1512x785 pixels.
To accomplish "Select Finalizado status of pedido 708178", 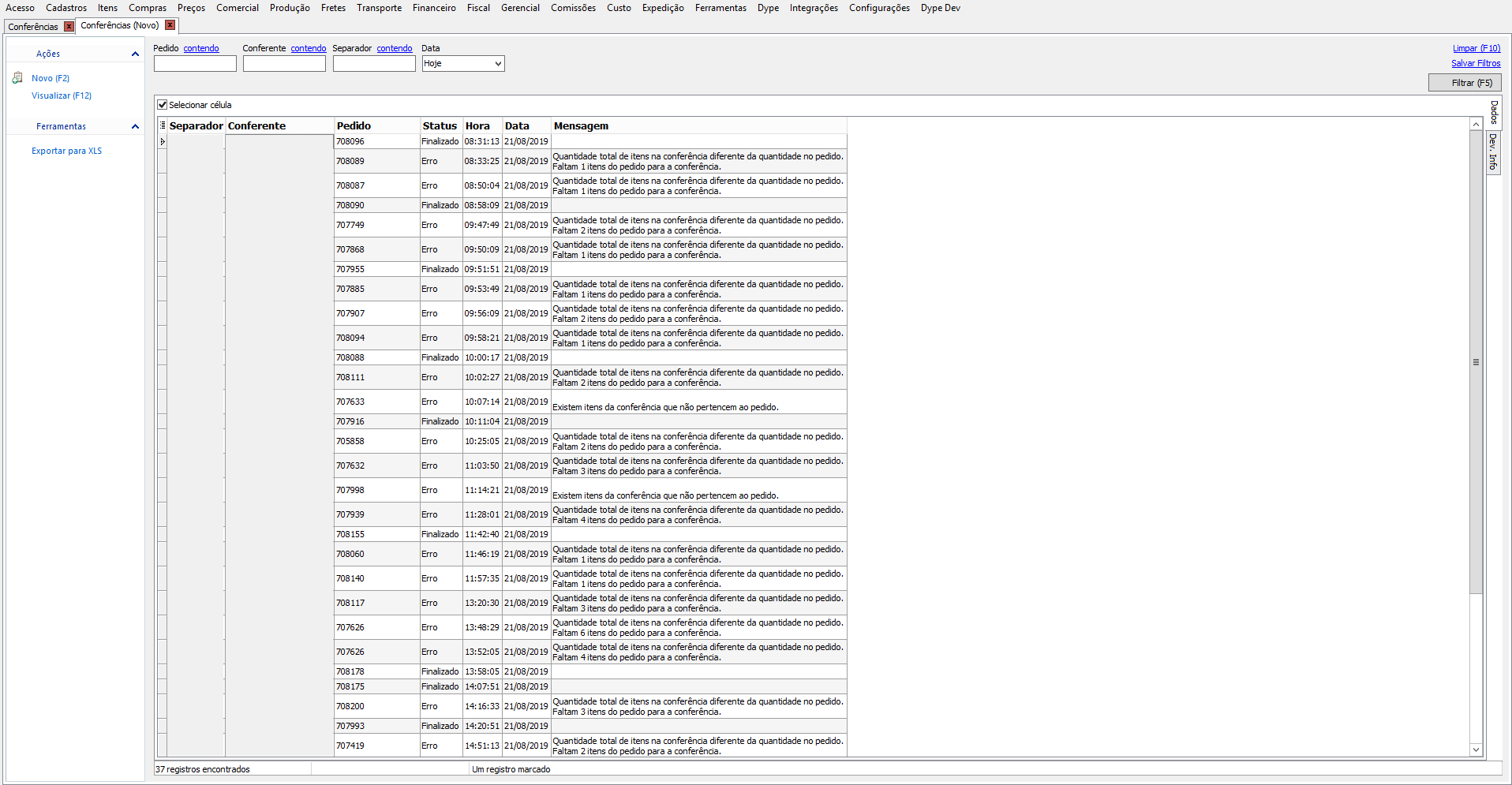I will (441, 671).
